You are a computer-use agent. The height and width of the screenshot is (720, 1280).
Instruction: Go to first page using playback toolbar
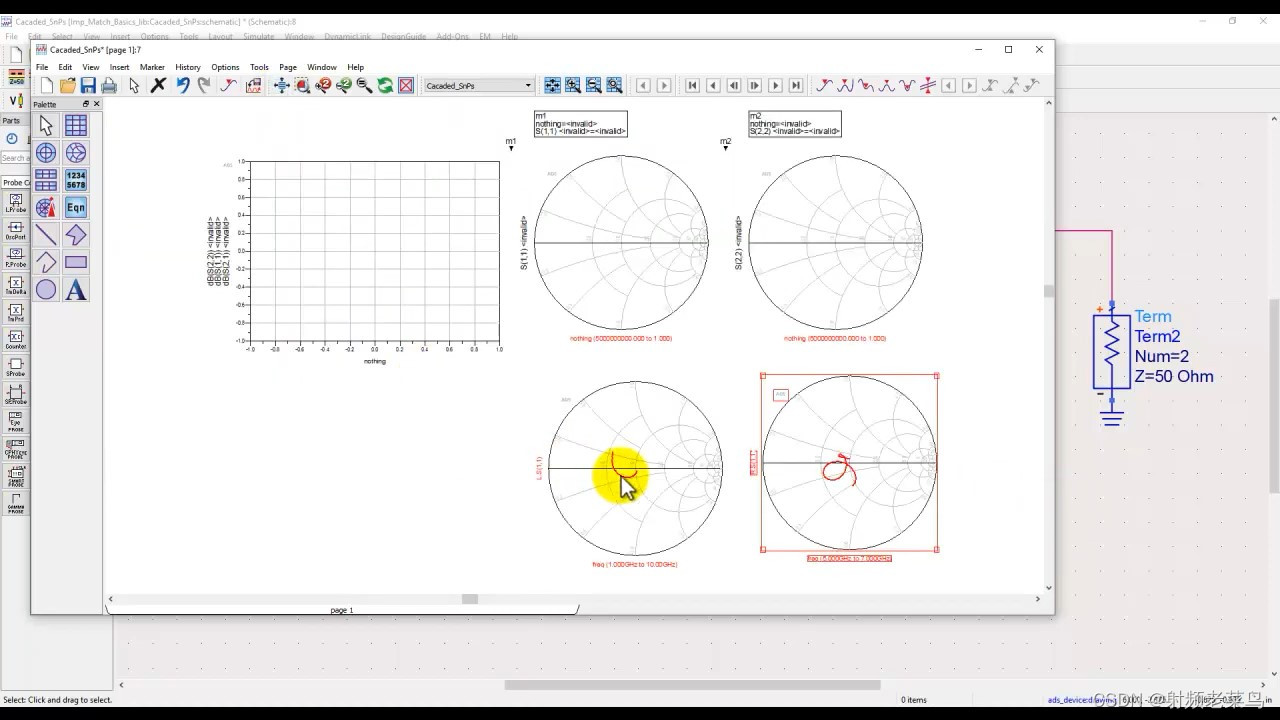point(692,86)
